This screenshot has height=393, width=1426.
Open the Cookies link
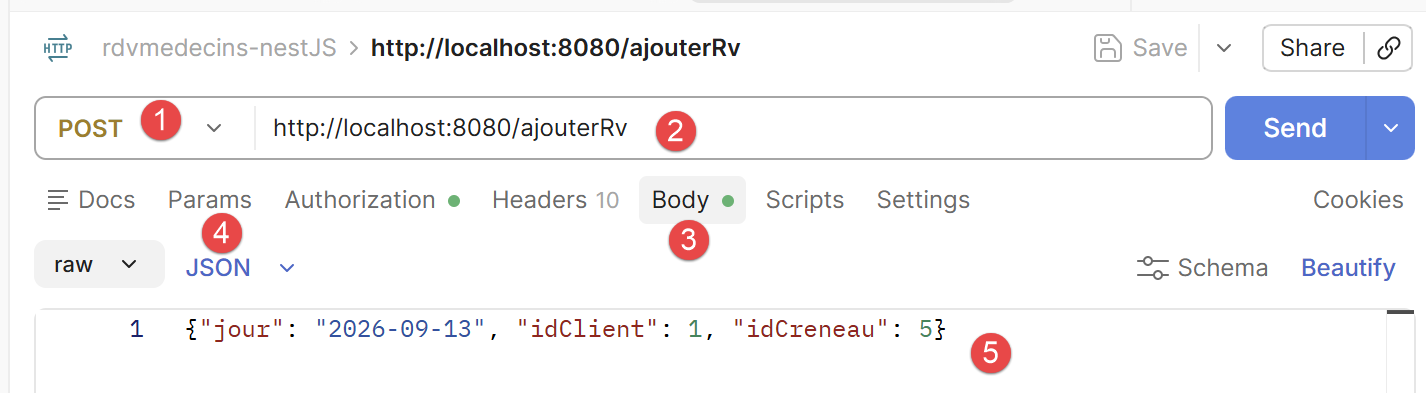[x=1358, y=200]
